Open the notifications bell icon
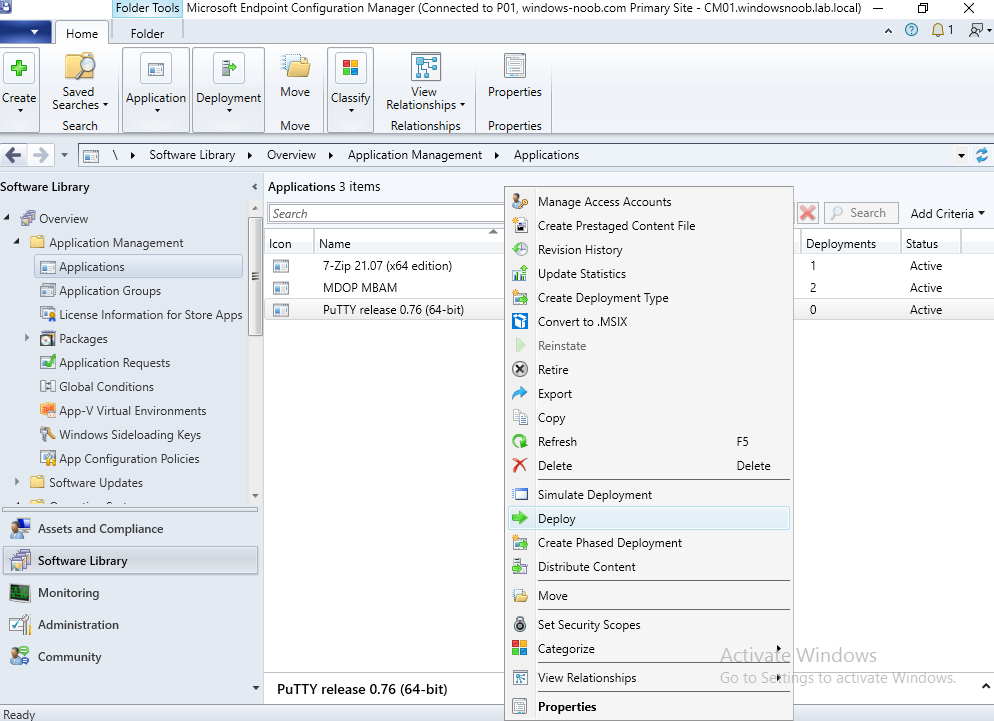The image size is (994, 721). pyautogui.click(x=938, y=30)
